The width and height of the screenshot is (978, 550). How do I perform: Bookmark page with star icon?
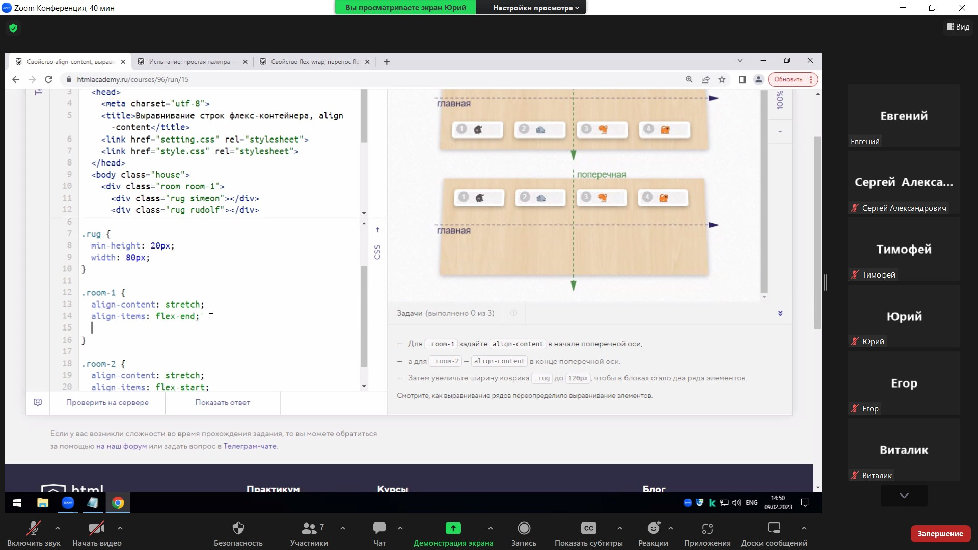pos(722,79)
